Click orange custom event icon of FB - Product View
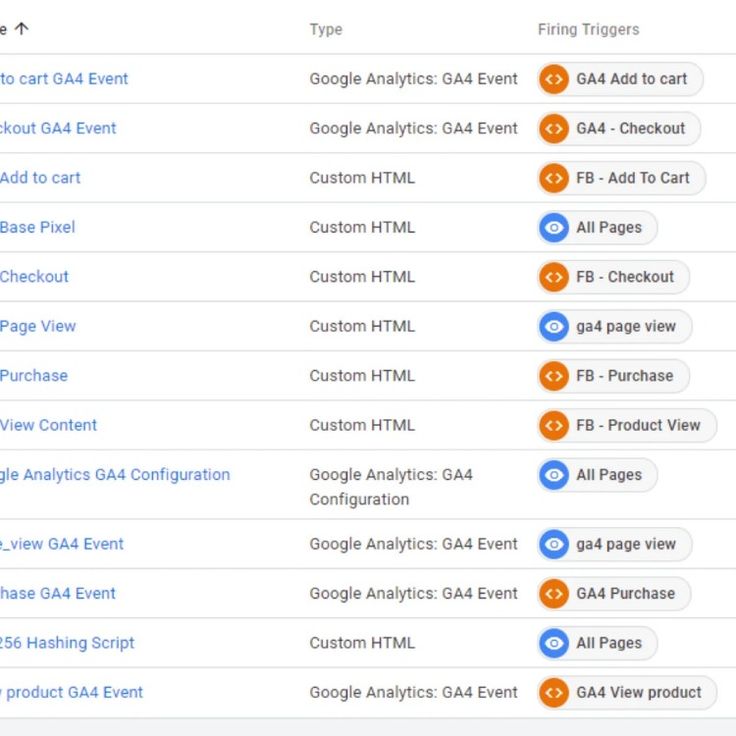736x736 pixels. click(x=554, y=425)
